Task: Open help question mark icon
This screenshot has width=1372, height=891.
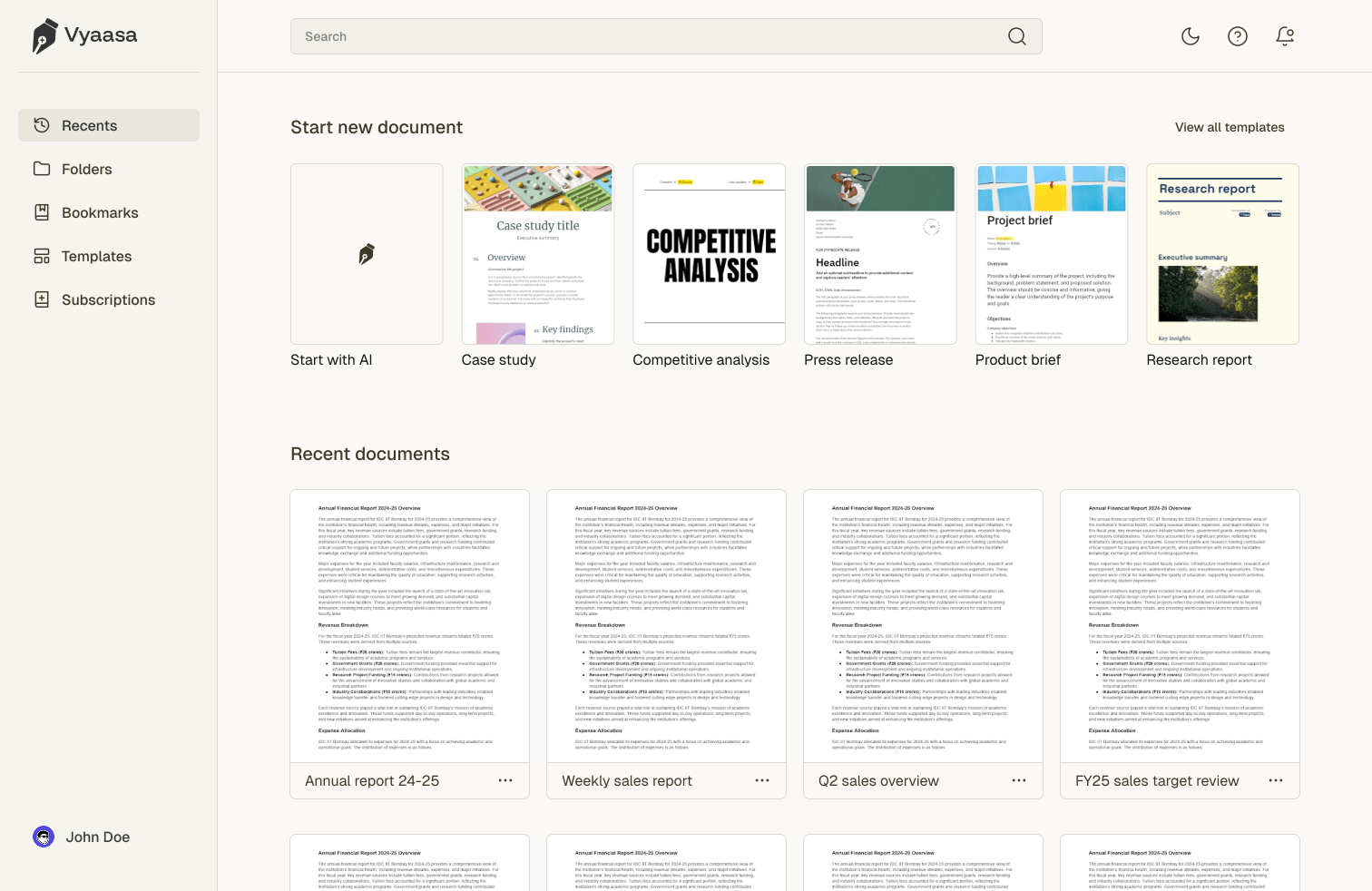Action: tap(1238, 36)
